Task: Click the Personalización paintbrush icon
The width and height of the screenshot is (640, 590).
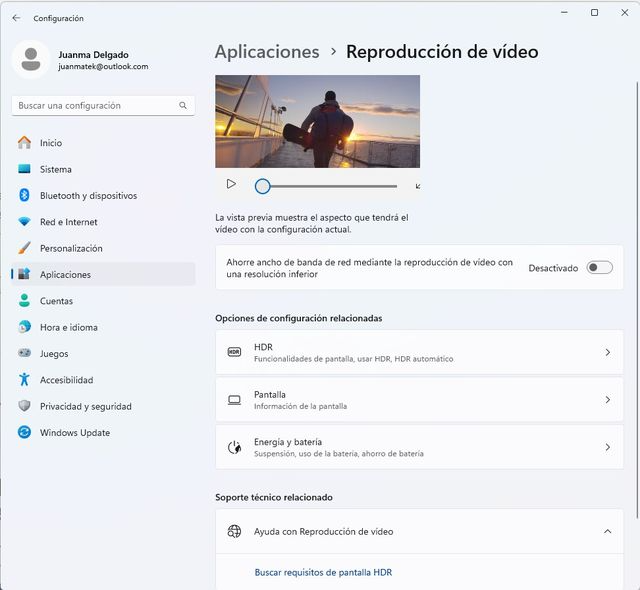Action: click(24, 248)
